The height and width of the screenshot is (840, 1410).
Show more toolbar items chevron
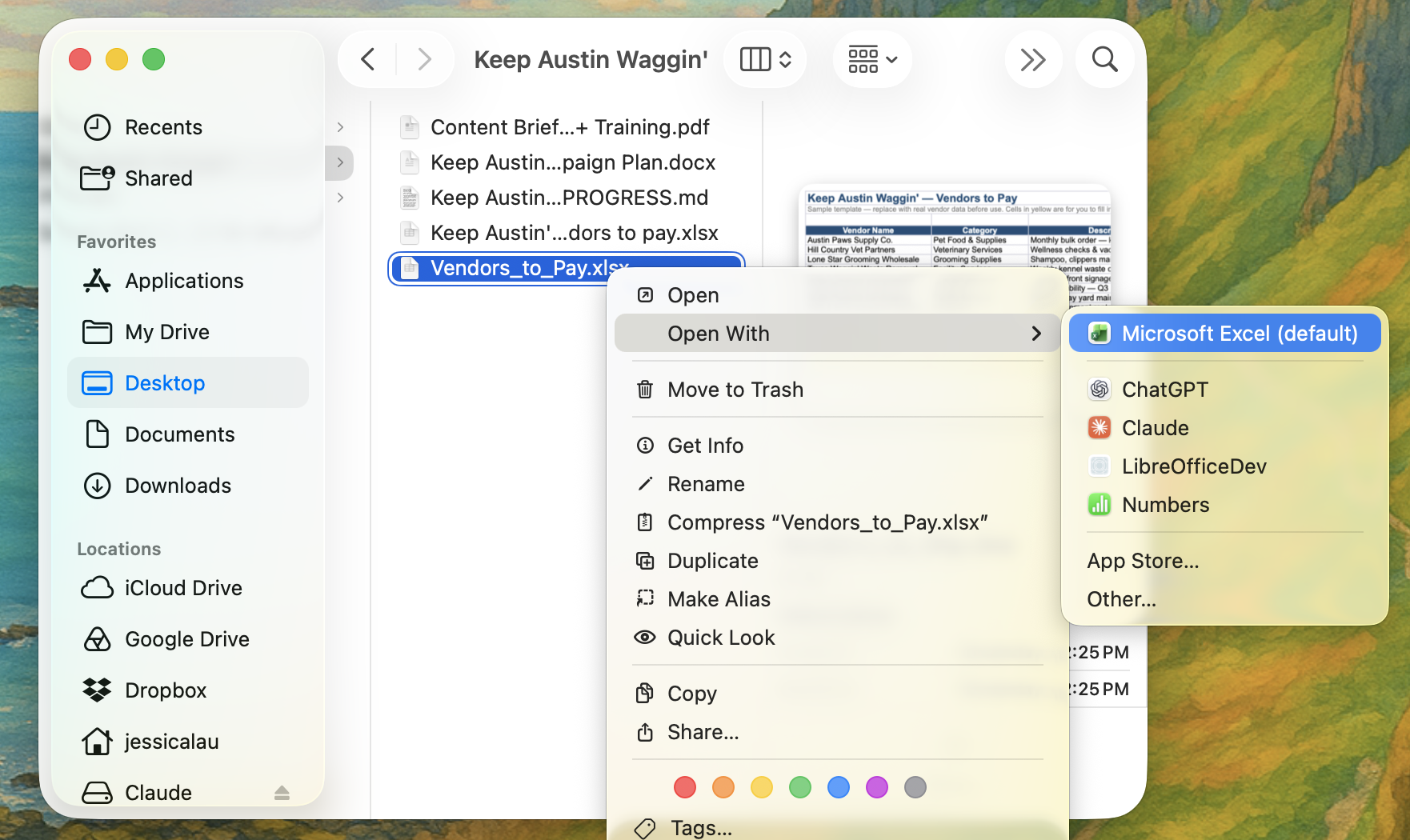(x=1033, y=59)
